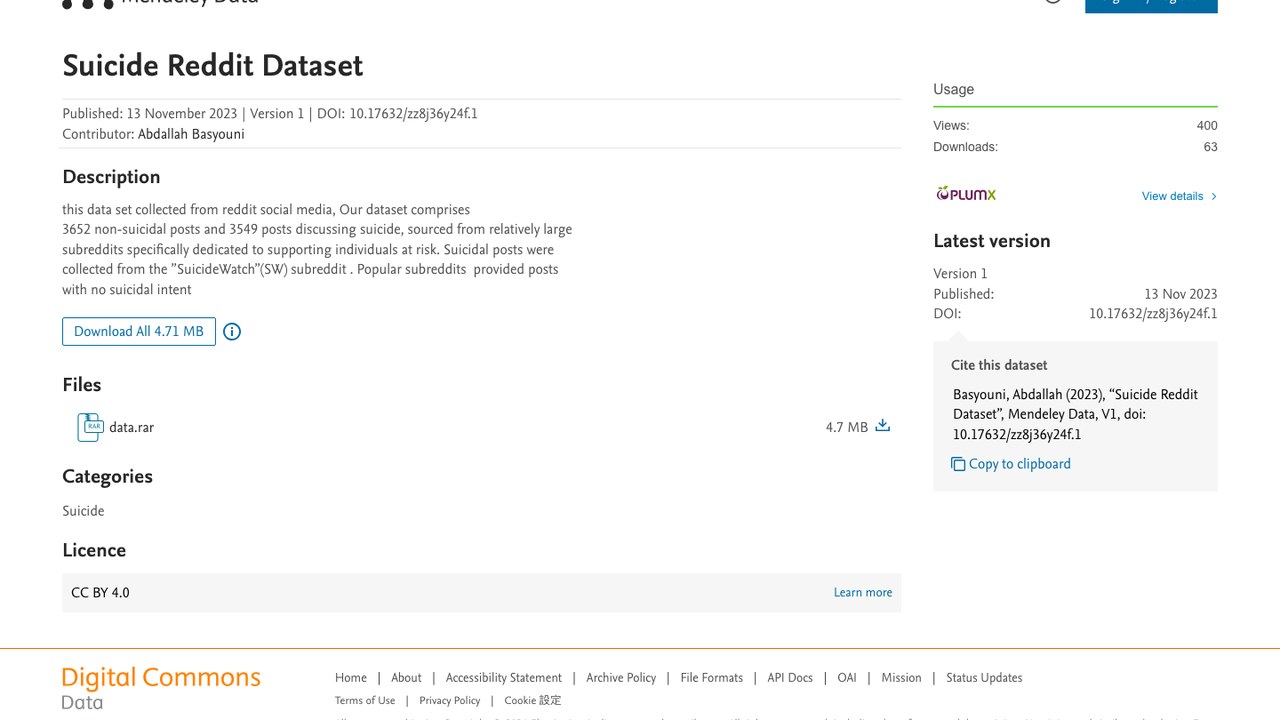This screenshot has width=1280, height=720.
Task: Click the downloads count "63"
Action: (1210, 147)
